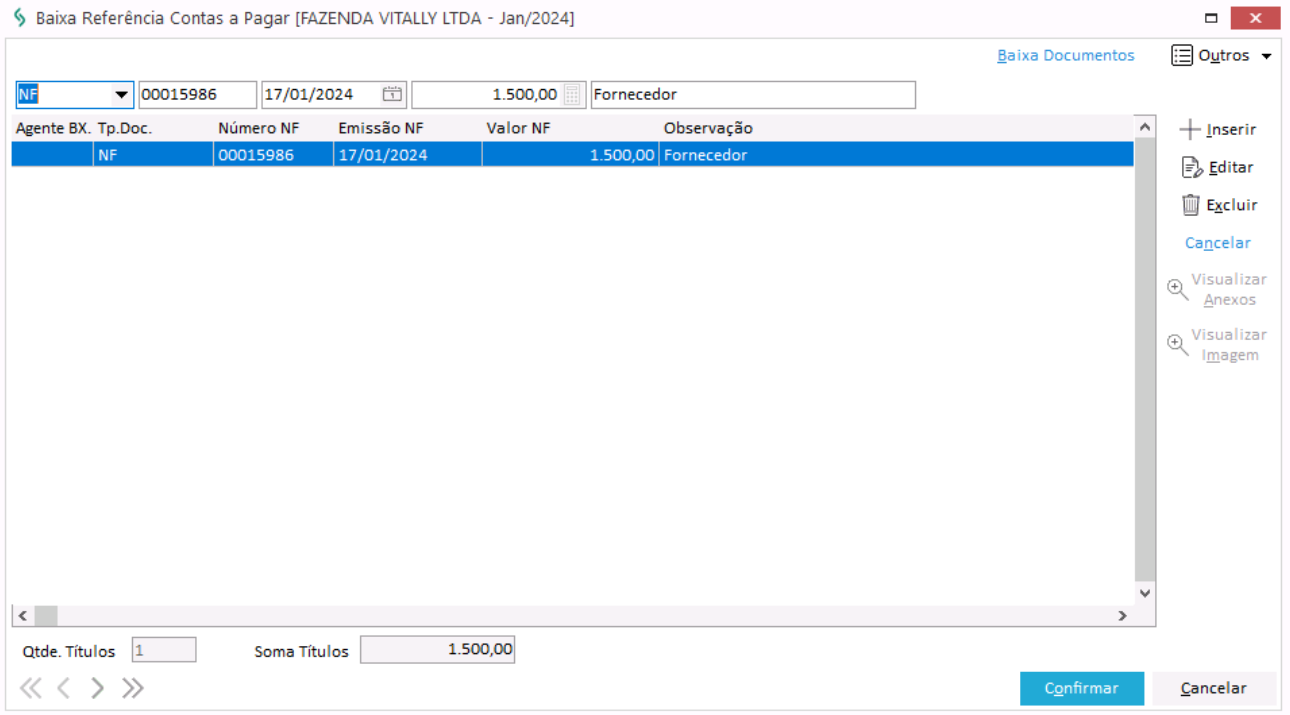This screenshot has height=715, width=1290.
Task: Go to last record with double-right arrow
Action: tap(133, 688)
